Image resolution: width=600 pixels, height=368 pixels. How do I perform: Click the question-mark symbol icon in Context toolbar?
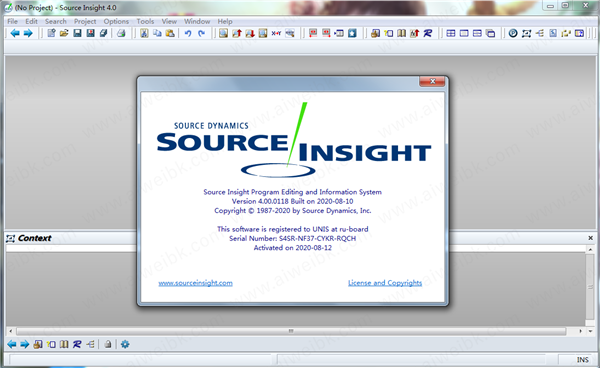click(51, 344)
